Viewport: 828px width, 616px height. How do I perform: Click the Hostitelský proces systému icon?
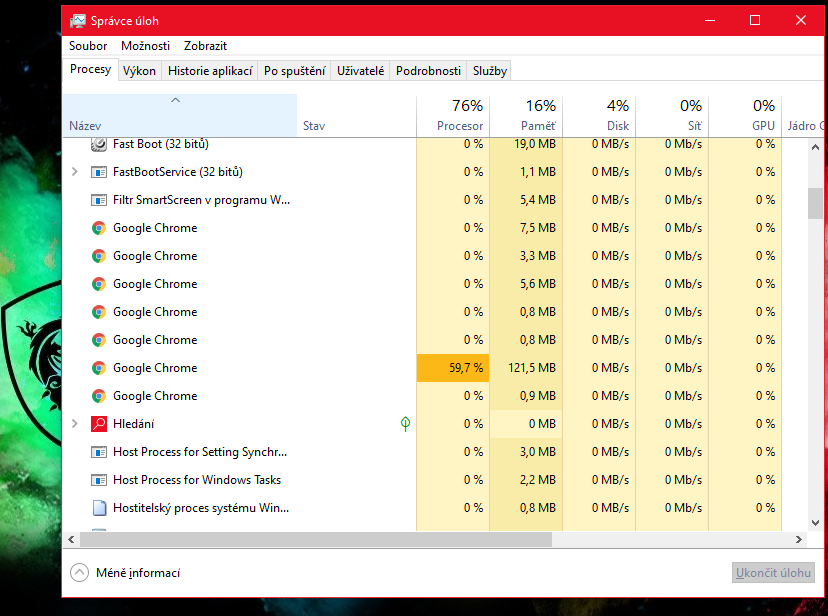(x=99, y=508)
